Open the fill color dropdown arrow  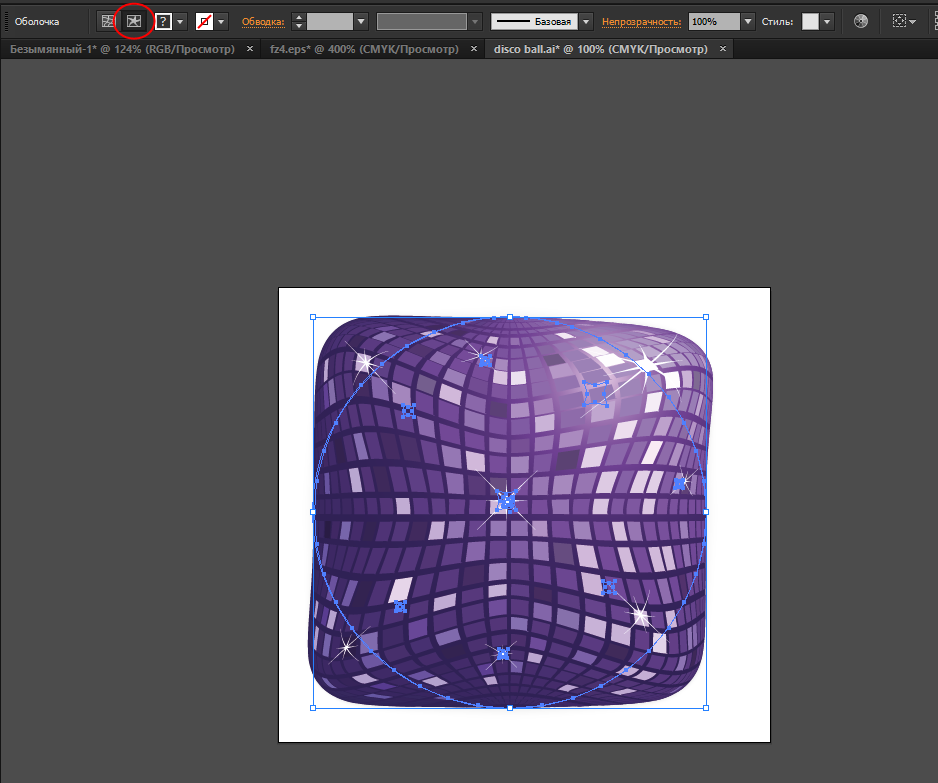click(180, 21)
